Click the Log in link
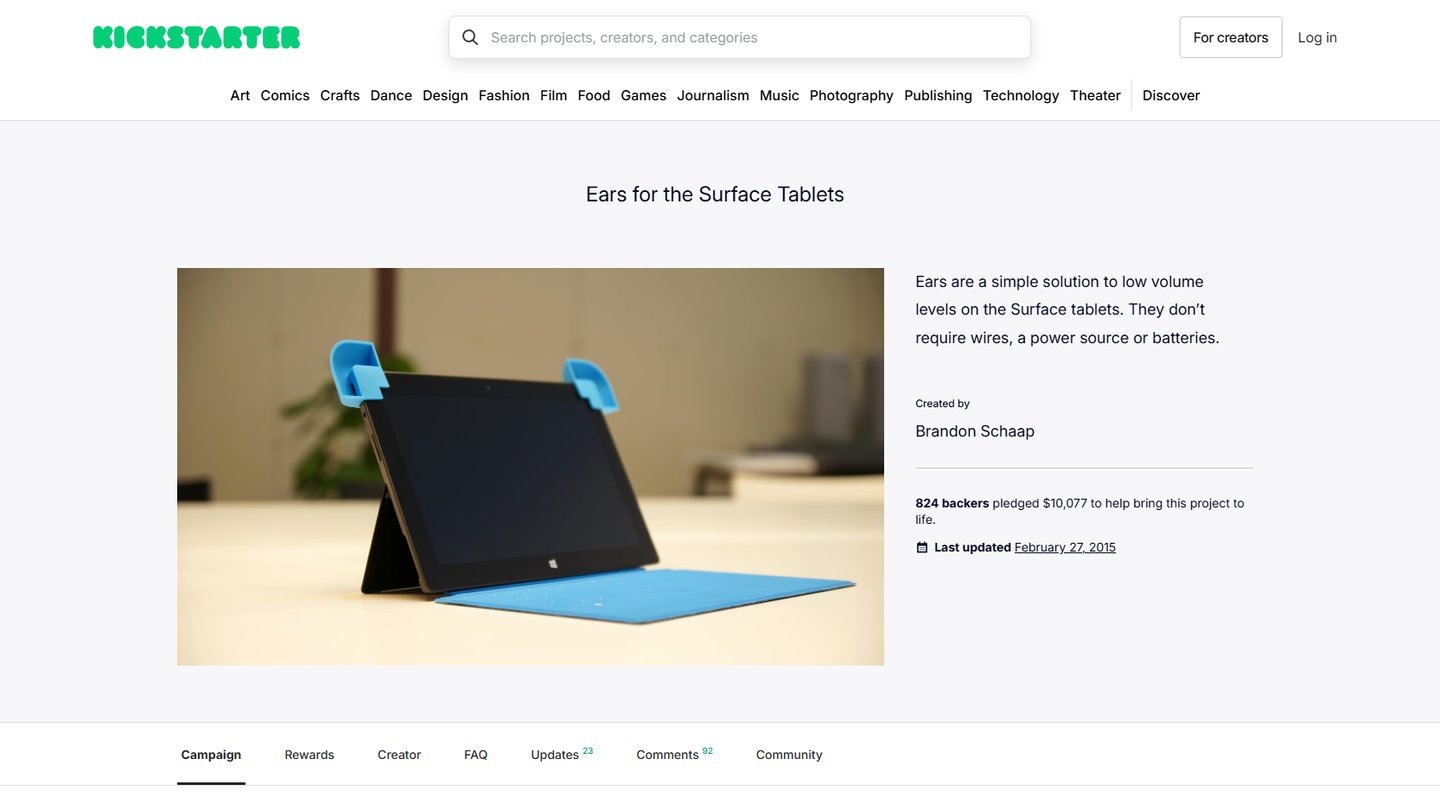The image size is (1440, 810). 1317,37
